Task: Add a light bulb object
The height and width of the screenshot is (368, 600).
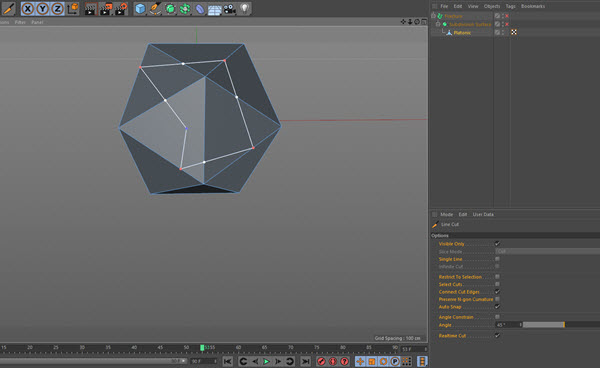Action: click(245, 8)
